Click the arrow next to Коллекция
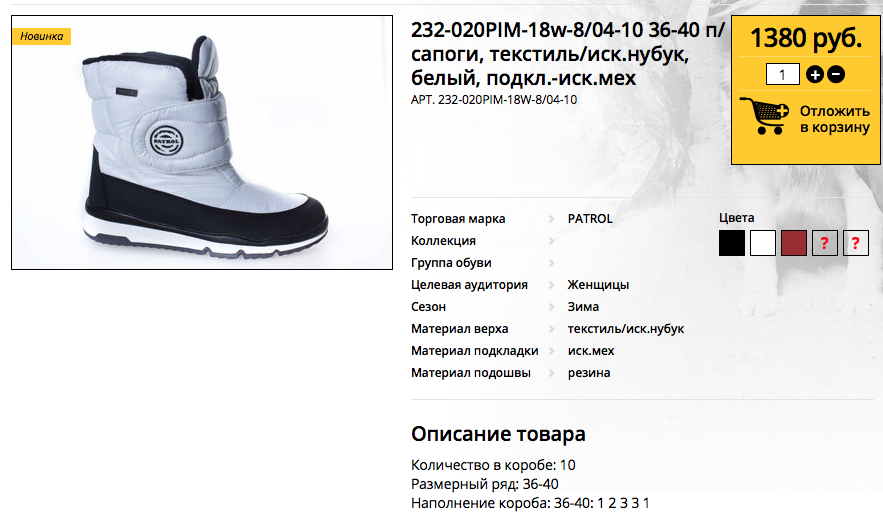 (551, 241)
